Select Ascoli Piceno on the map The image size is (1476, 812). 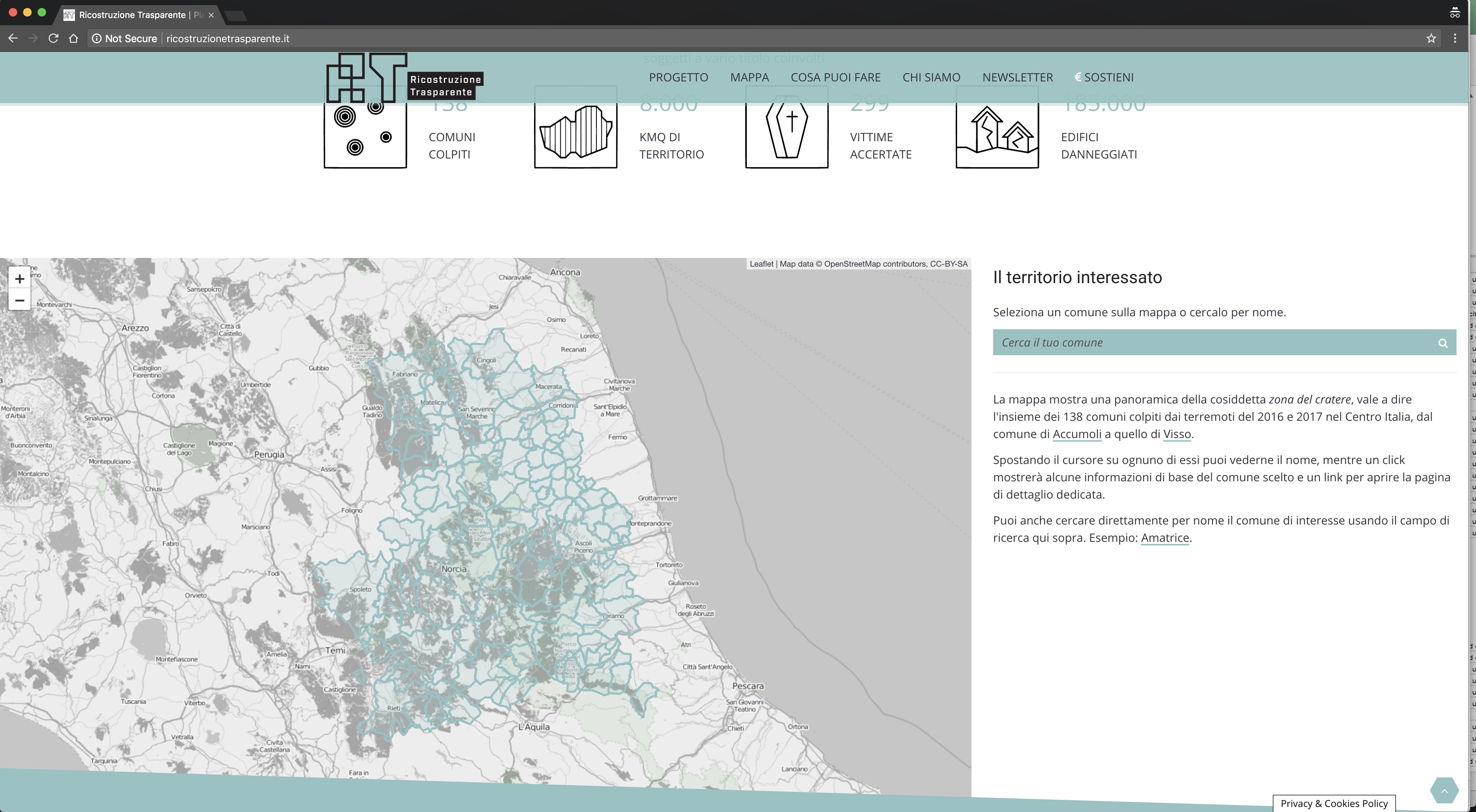583,546
